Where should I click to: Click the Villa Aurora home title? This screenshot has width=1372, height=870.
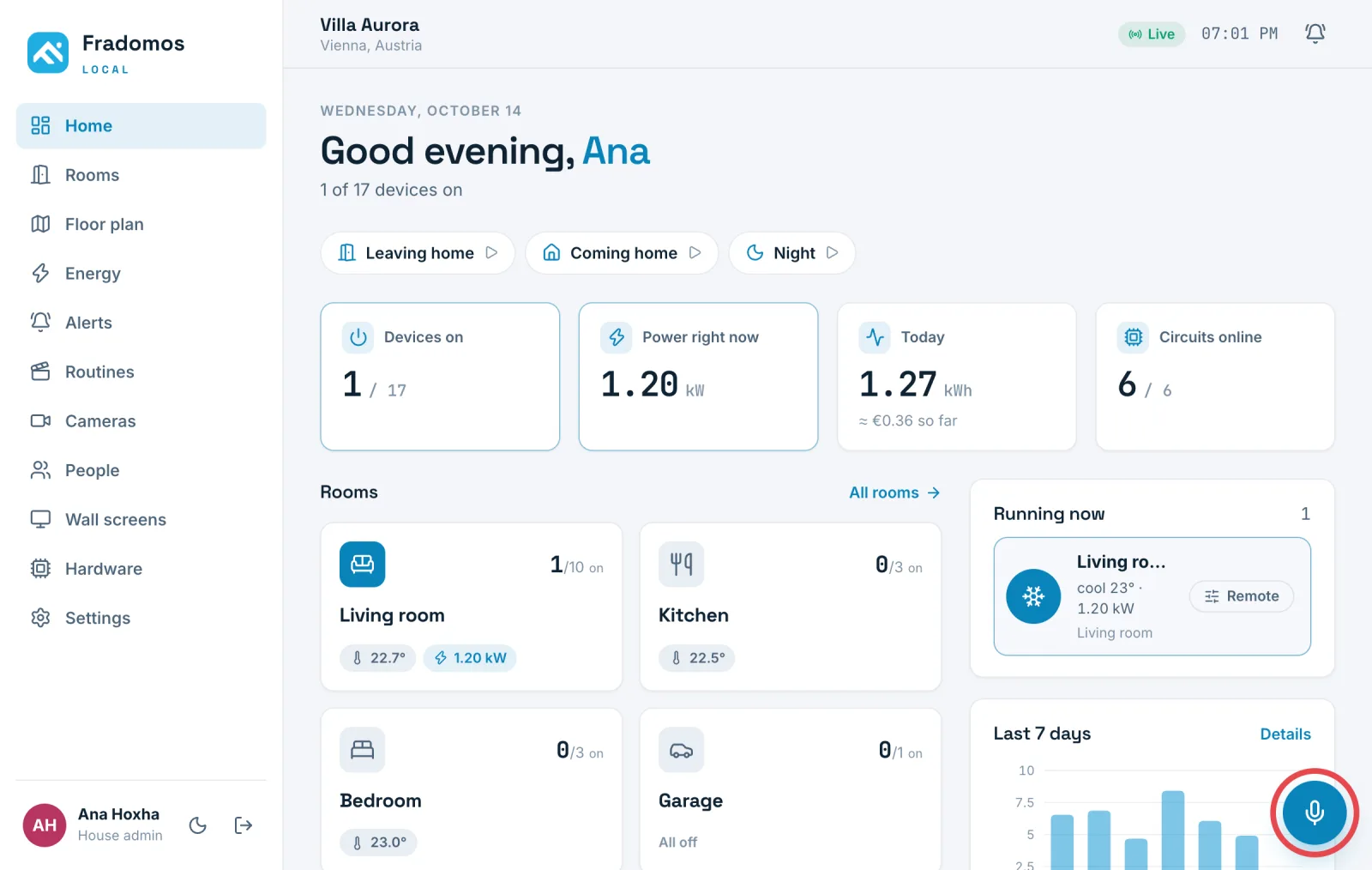point(370,25)
